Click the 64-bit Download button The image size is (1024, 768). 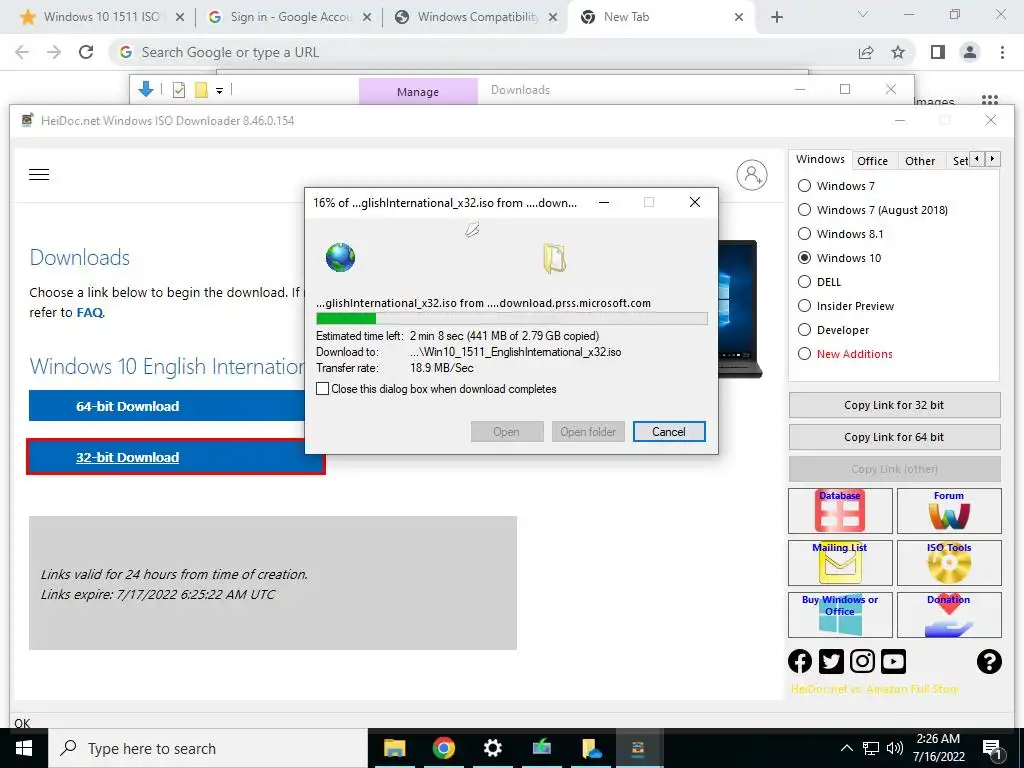tap(167, 406)
